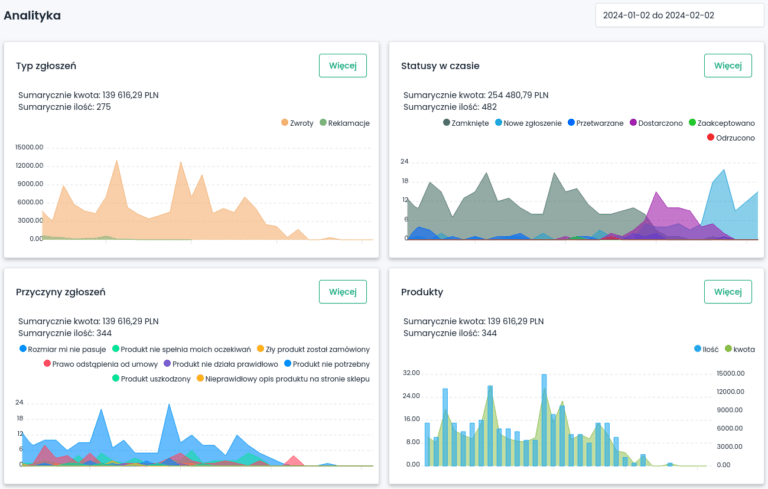Click the Analityka page heading
This screenshot has width=768, height=489.
32,15
